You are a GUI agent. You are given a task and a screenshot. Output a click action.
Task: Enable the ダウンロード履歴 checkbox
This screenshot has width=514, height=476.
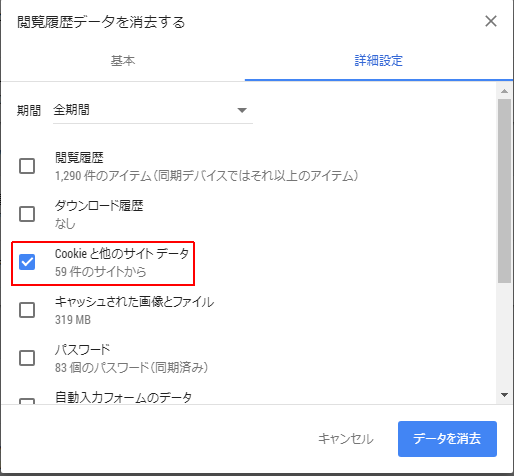27,214
